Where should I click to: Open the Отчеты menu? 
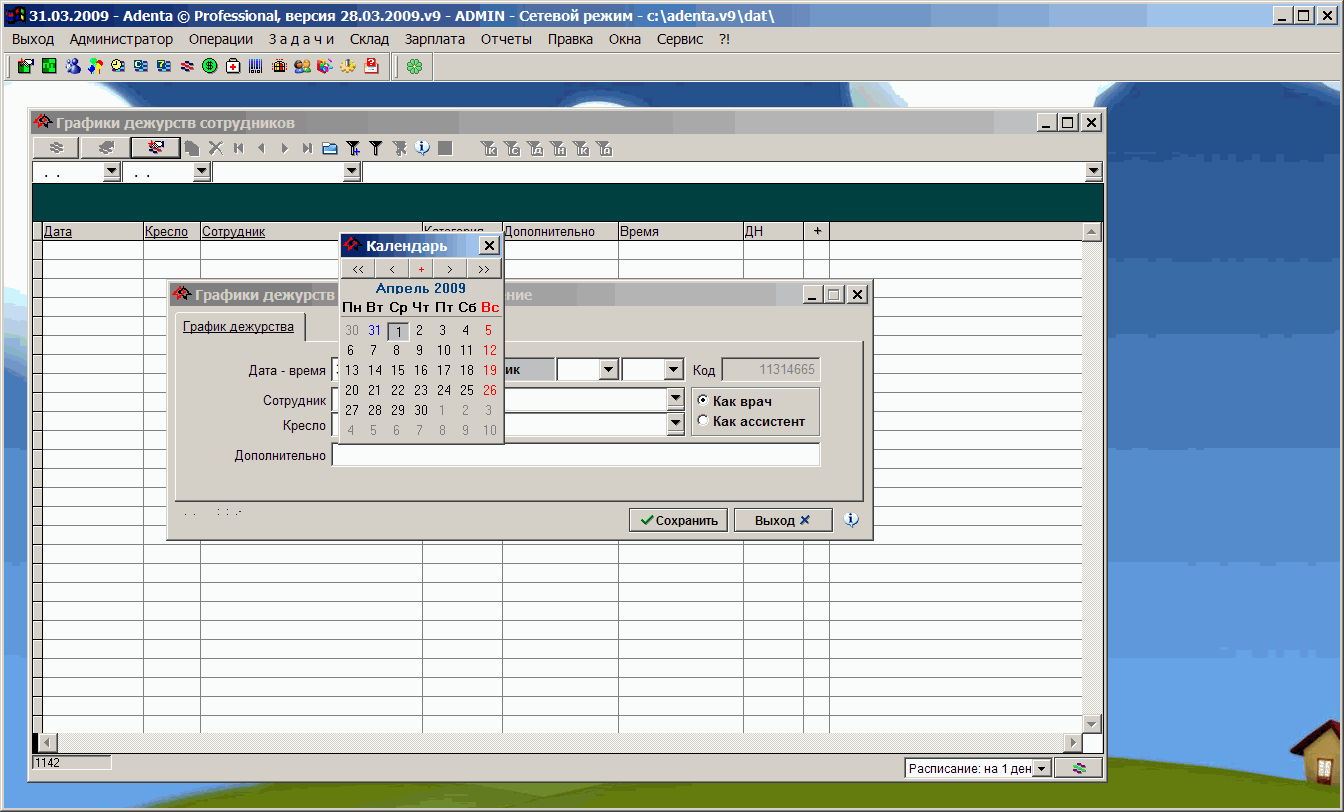(x=506, y=39)
